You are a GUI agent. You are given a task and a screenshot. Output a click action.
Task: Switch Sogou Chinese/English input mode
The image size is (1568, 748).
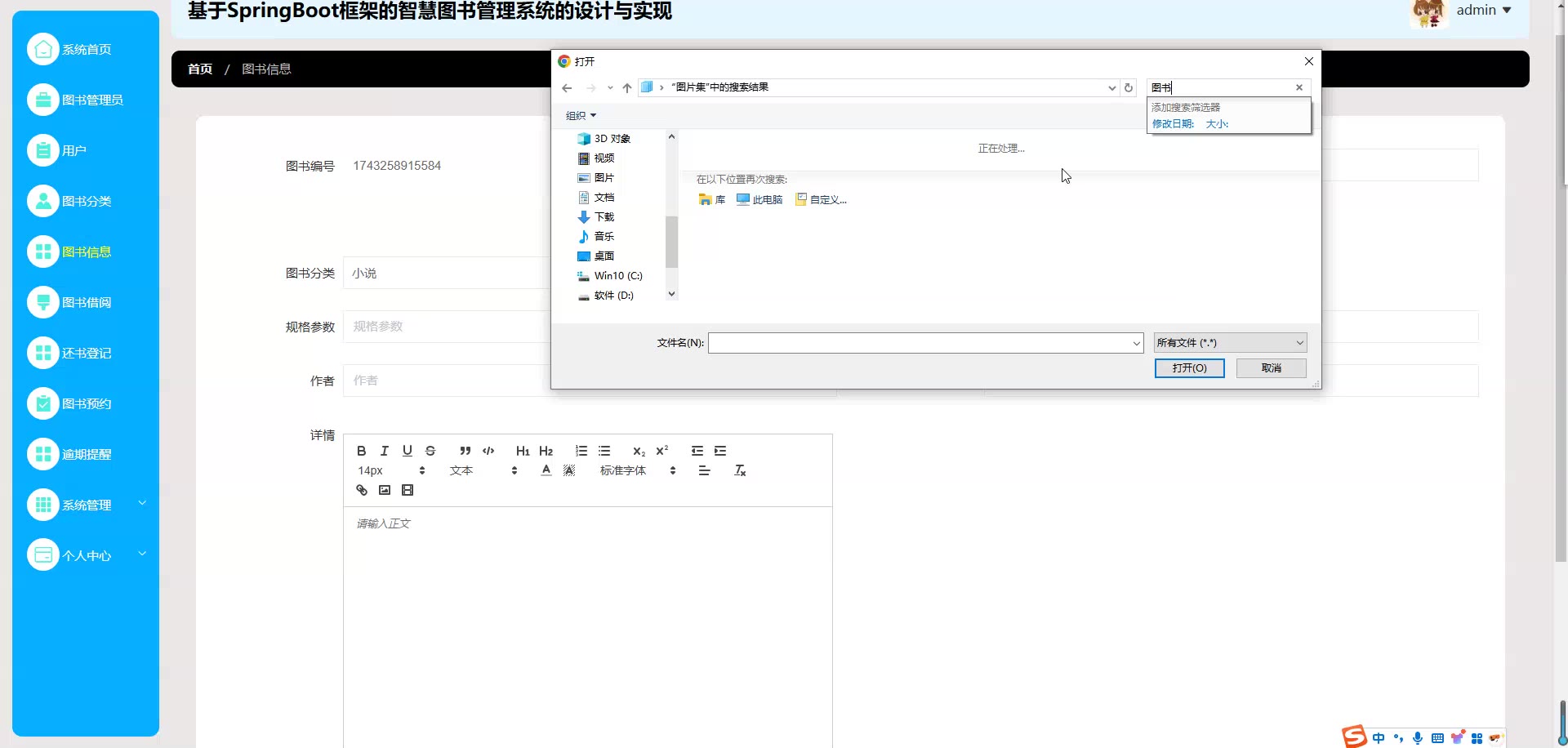coord(1379,738)
